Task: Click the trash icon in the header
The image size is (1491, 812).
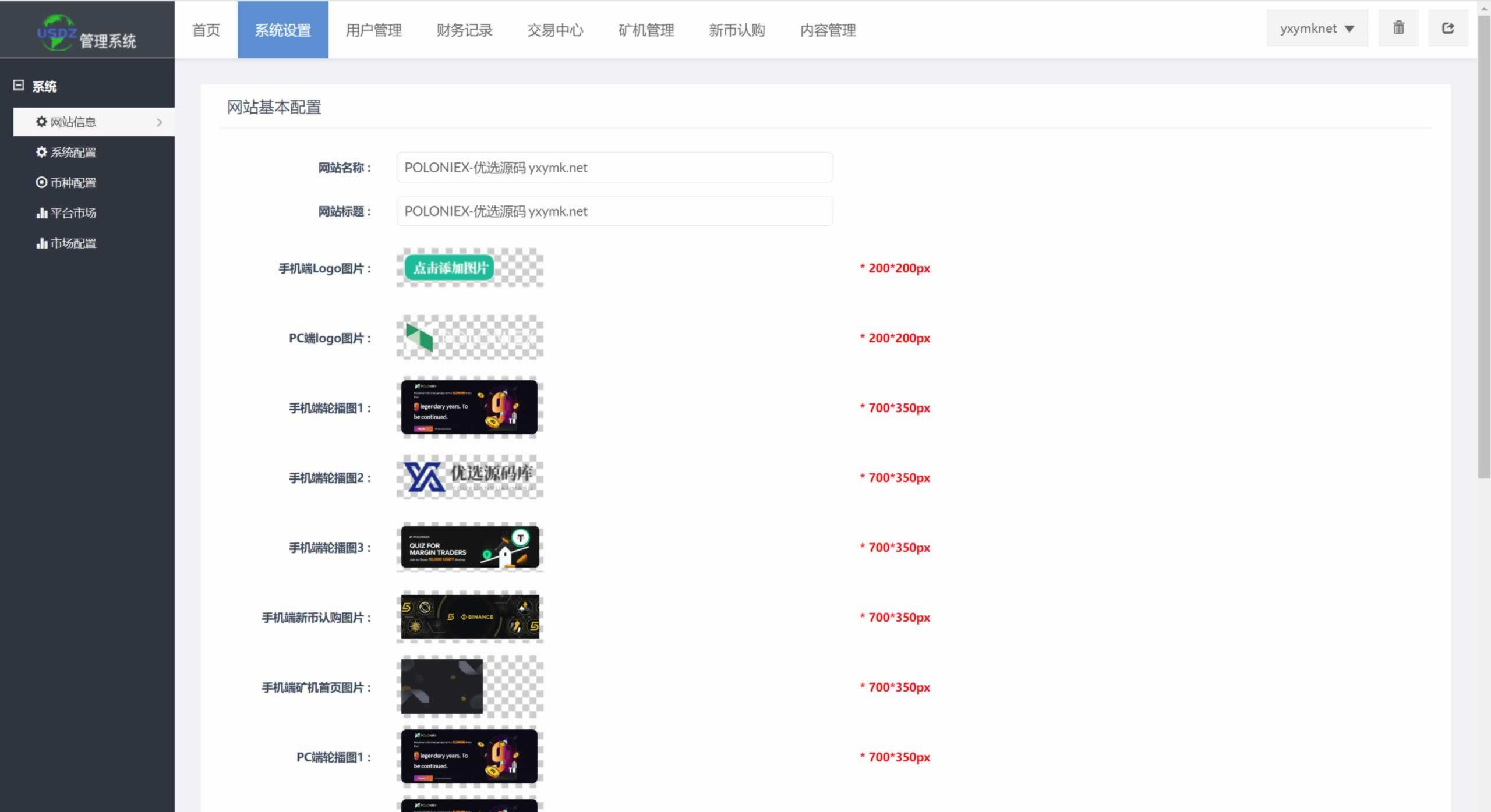Action: 1398,28
